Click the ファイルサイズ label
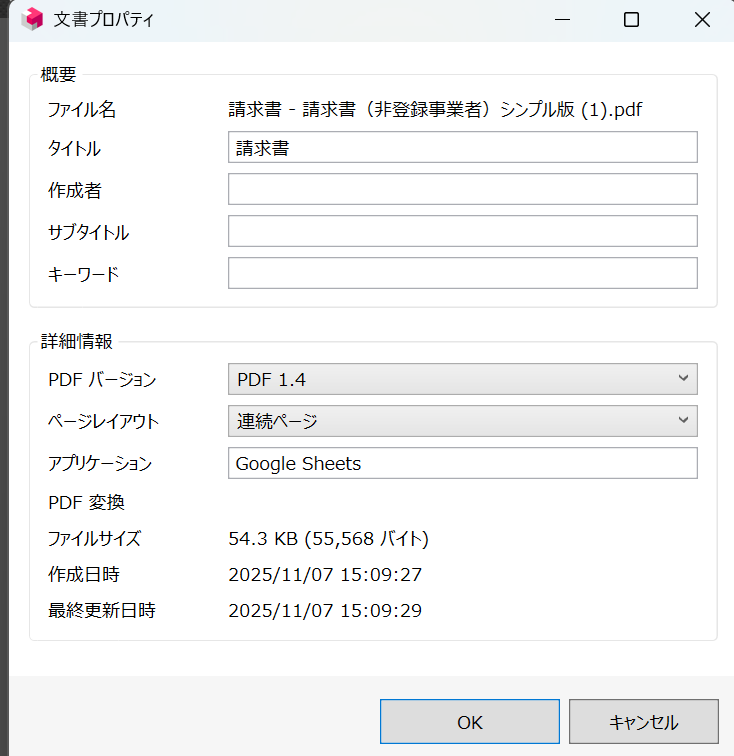Image resolution: width=734 pixels, height=756 pixels. coord(95,539)
